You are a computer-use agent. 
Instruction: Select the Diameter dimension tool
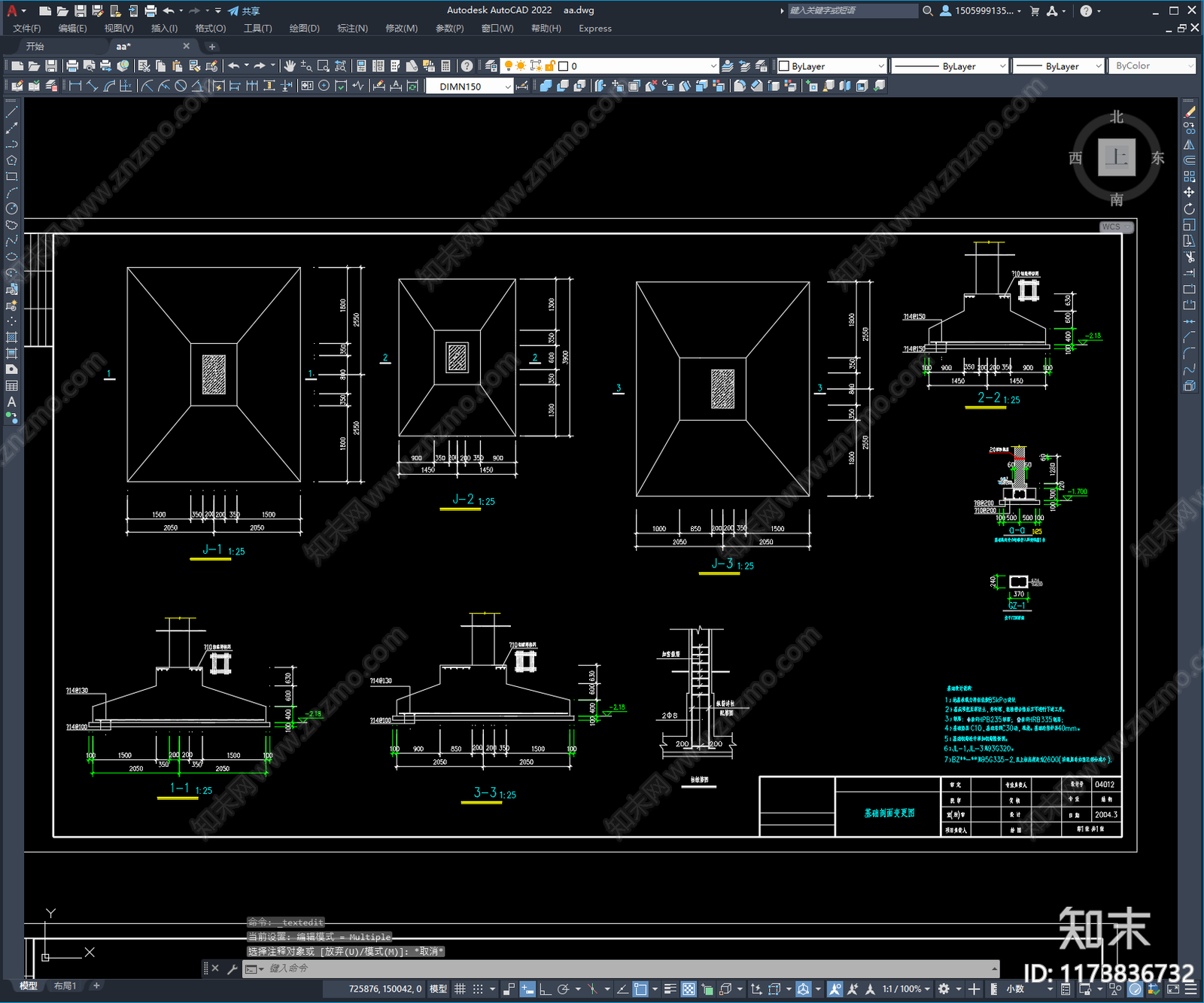pyautogui.click(x=181, y=86)
